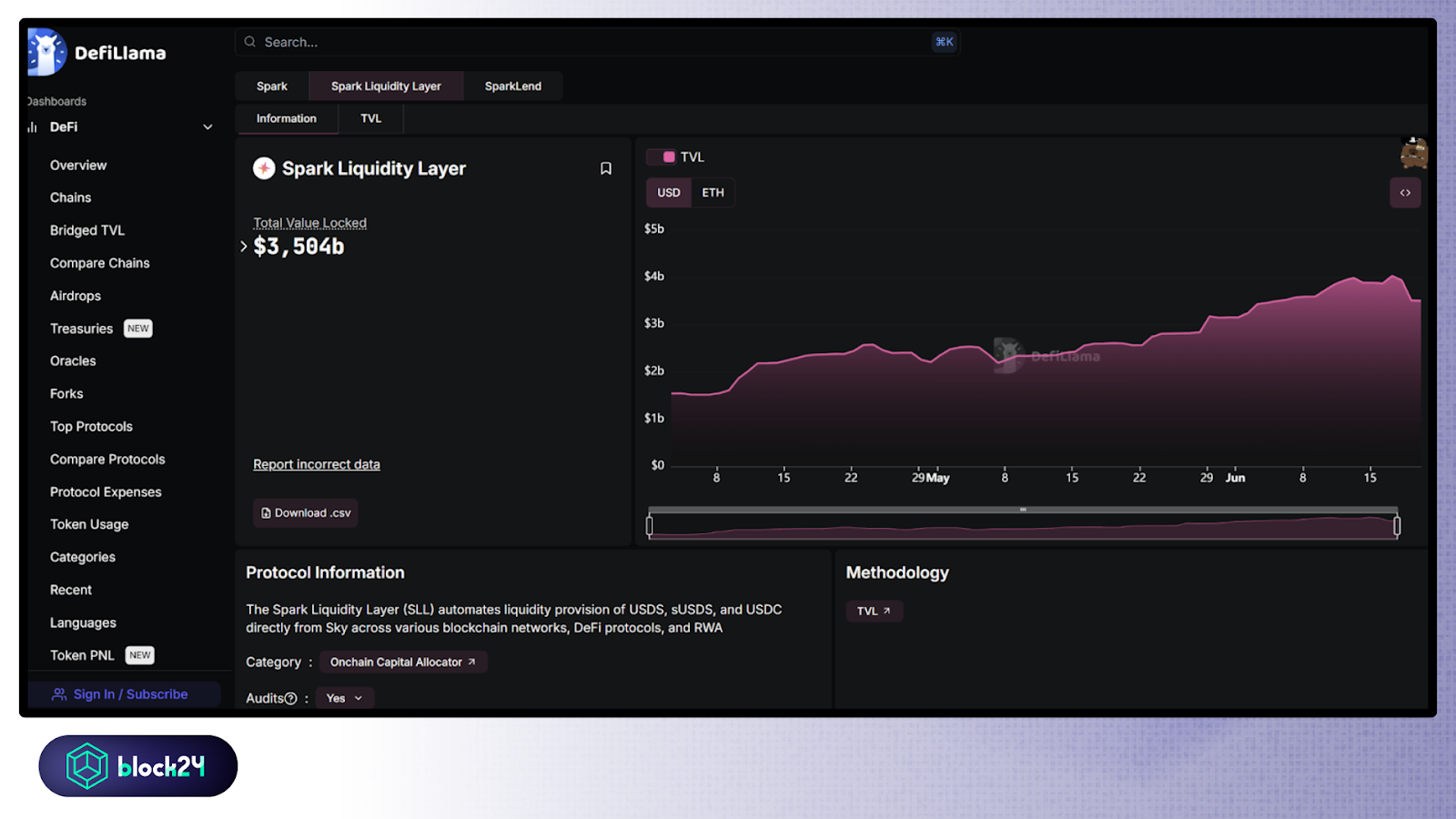Click the right handle of chart range slider
This screenshot has width=1456, height=819.
coord(1397,526)
